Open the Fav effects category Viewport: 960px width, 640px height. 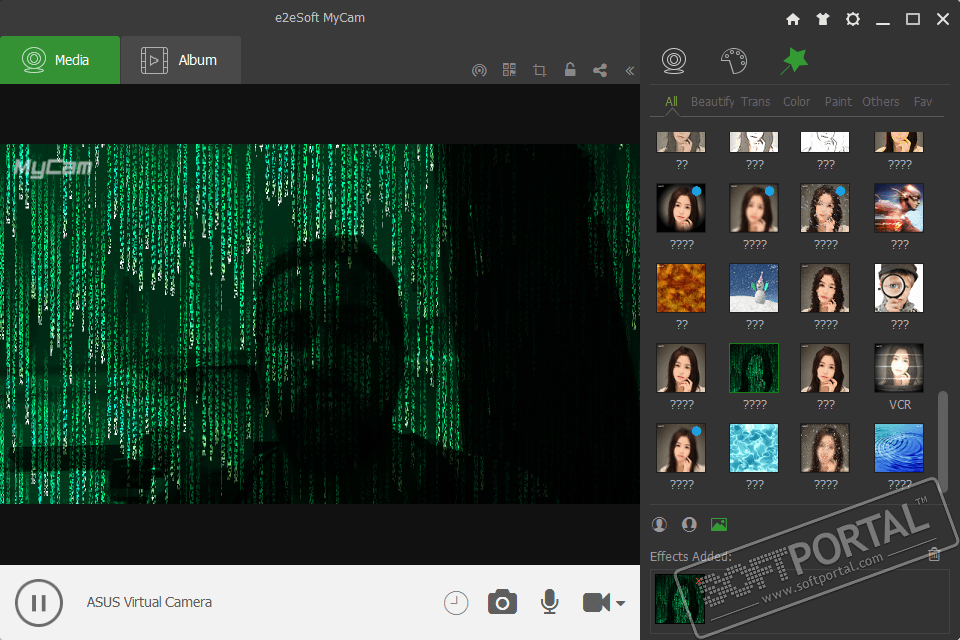pos(923,102)
